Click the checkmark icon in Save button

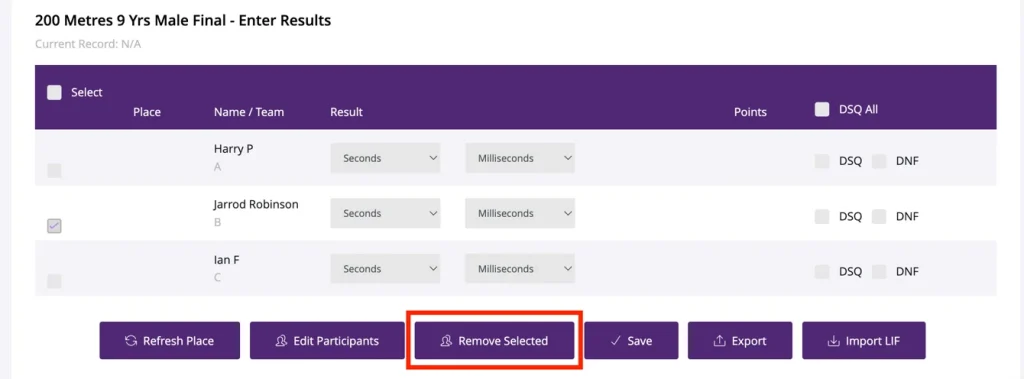pos(615,340)
